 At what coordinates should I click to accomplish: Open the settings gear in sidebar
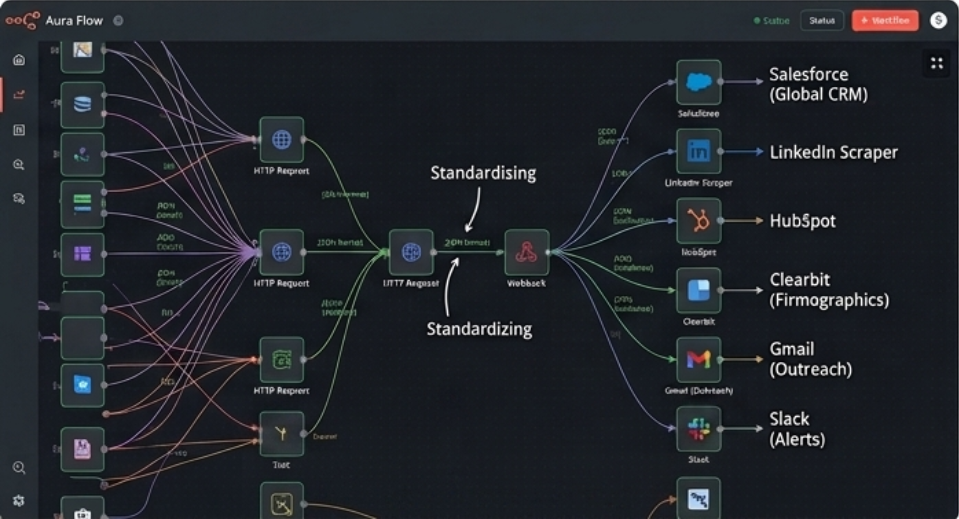coord(19,501)
